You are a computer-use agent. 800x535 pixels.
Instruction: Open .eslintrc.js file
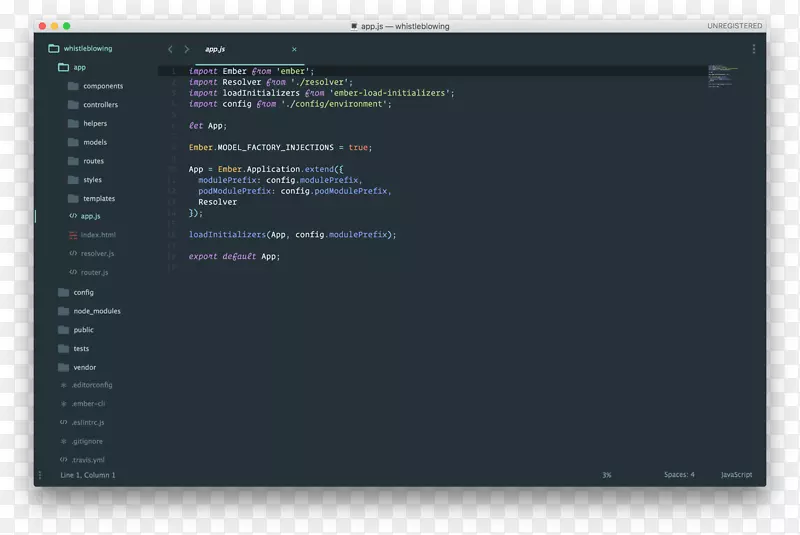pyautogui.click(x=82, y=423)
